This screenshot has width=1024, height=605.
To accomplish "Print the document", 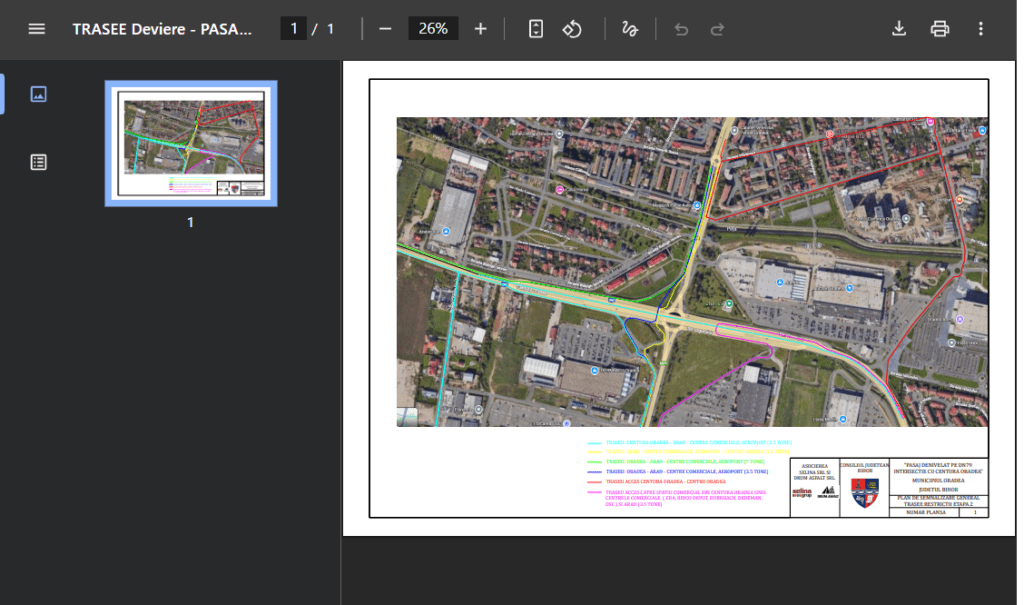I will click(x=939, y=29).
